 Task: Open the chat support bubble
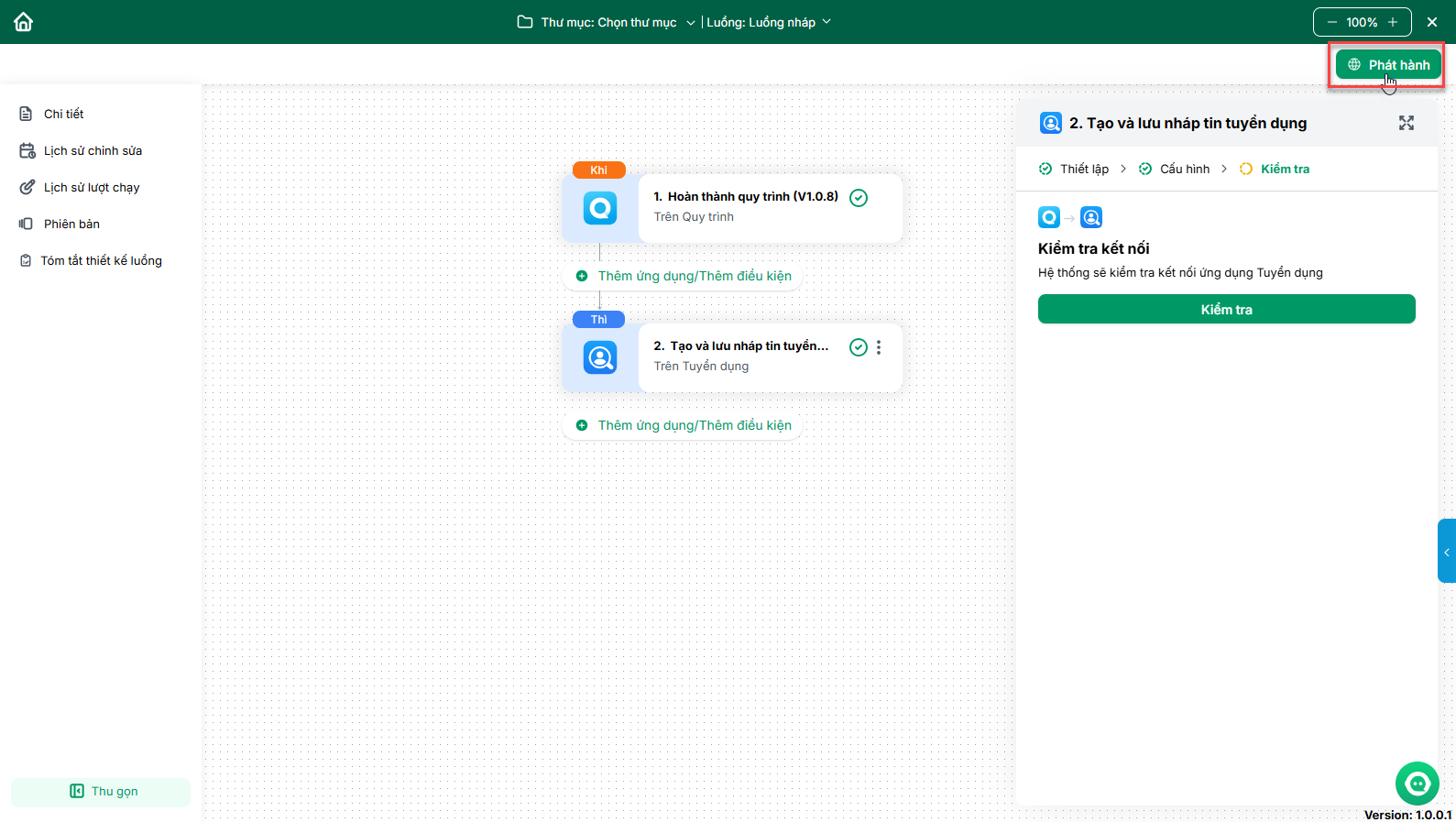click(x=1417, y=784)
